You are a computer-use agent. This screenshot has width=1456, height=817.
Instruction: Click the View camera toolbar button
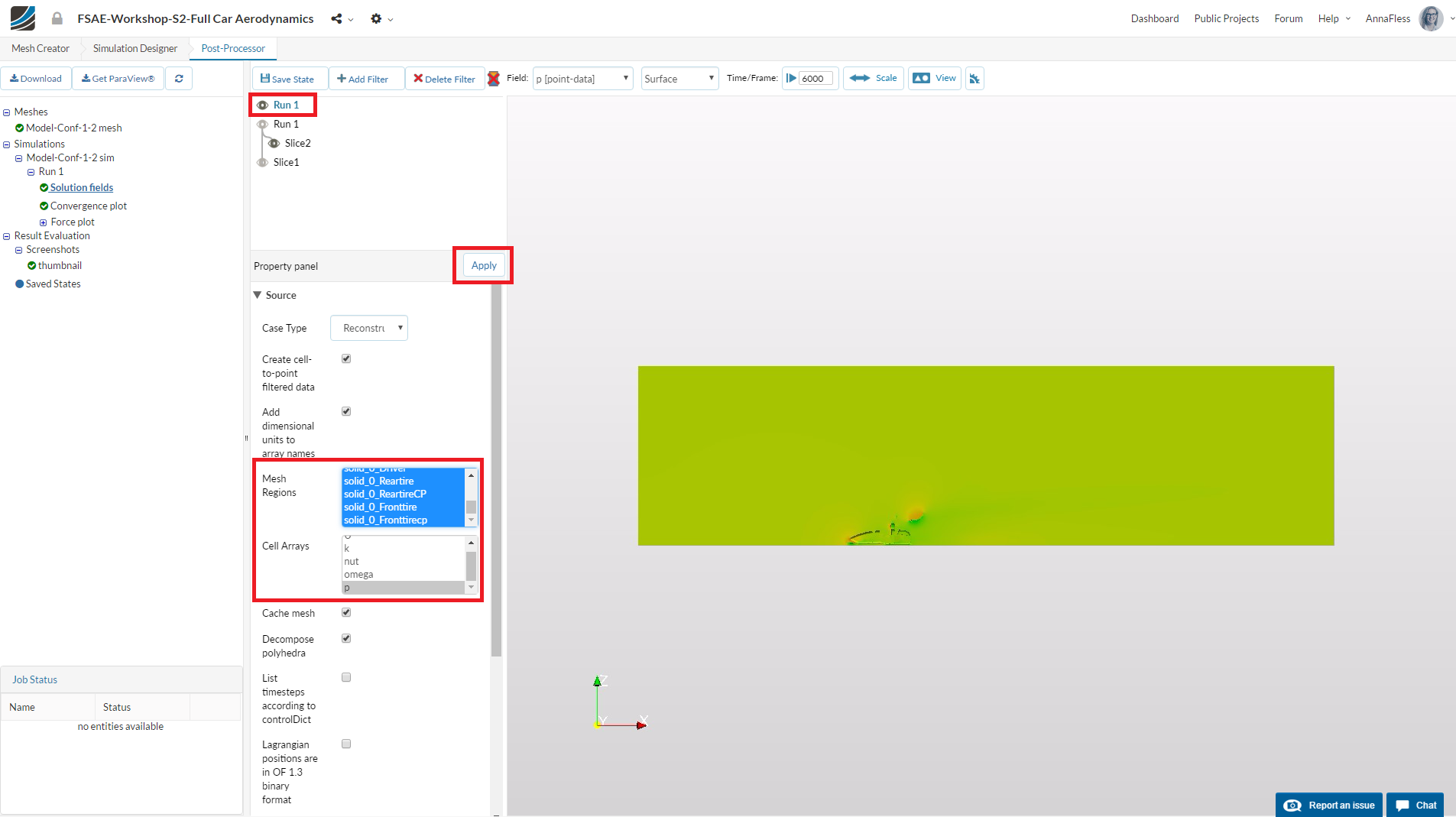[x=935, y=78]
